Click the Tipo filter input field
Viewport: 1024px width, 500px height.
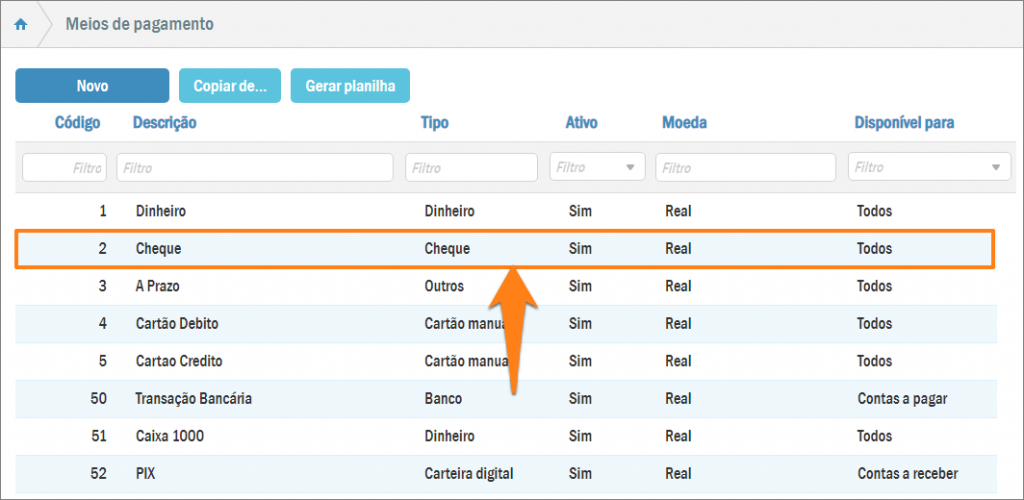(x=471, y=167)
